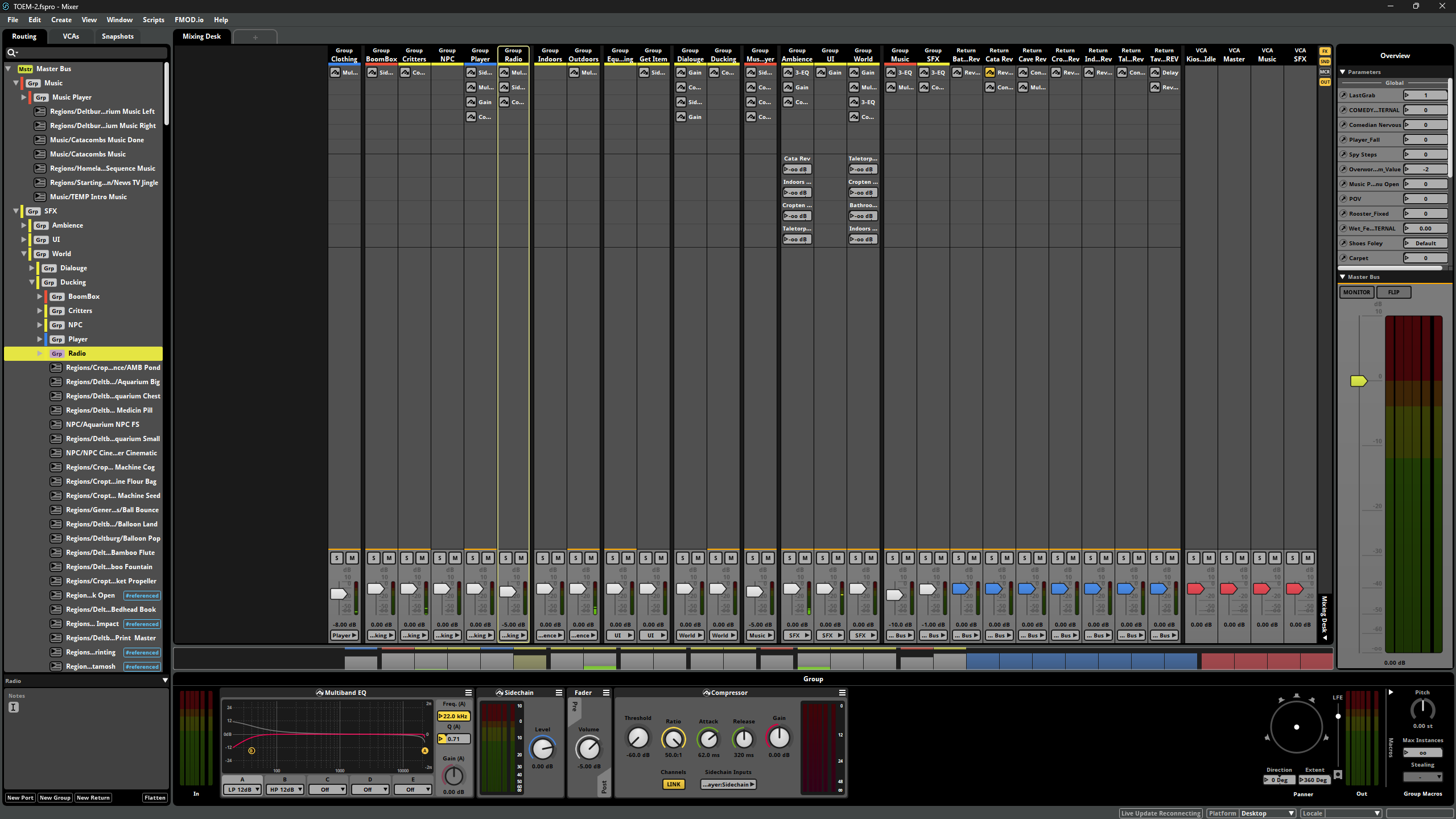
Task: Click the Sidechain effect bypass icon
Action: tap(499, 693)
